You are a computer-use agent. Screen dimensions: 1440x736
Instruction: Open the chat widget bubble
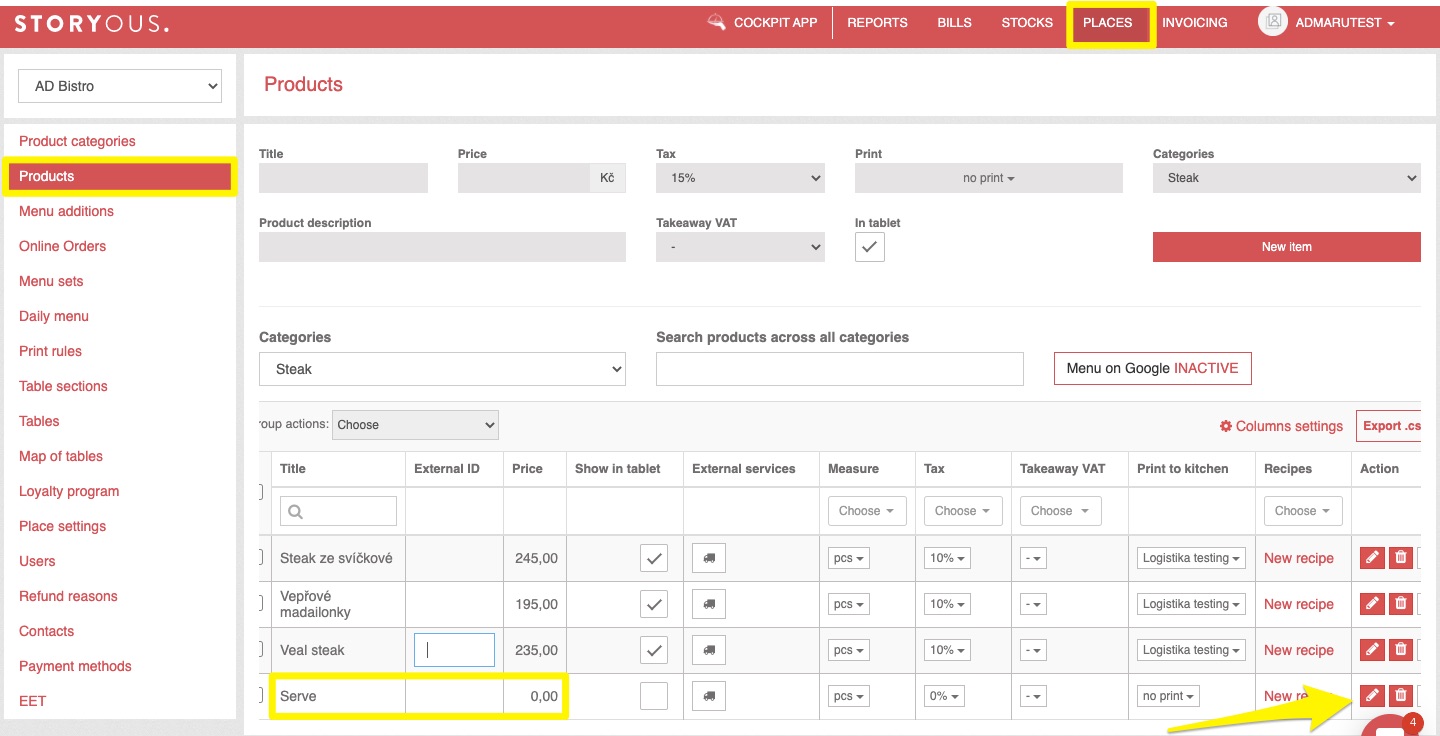[1392, 728]
